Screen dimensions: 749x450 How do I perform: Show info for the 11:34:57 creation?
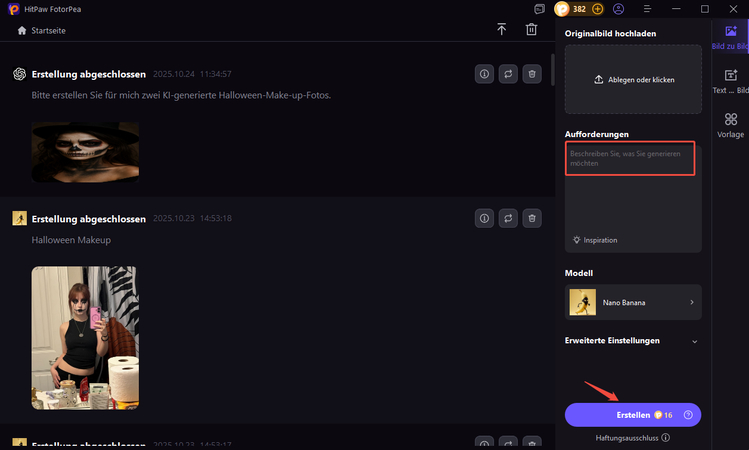484,74
